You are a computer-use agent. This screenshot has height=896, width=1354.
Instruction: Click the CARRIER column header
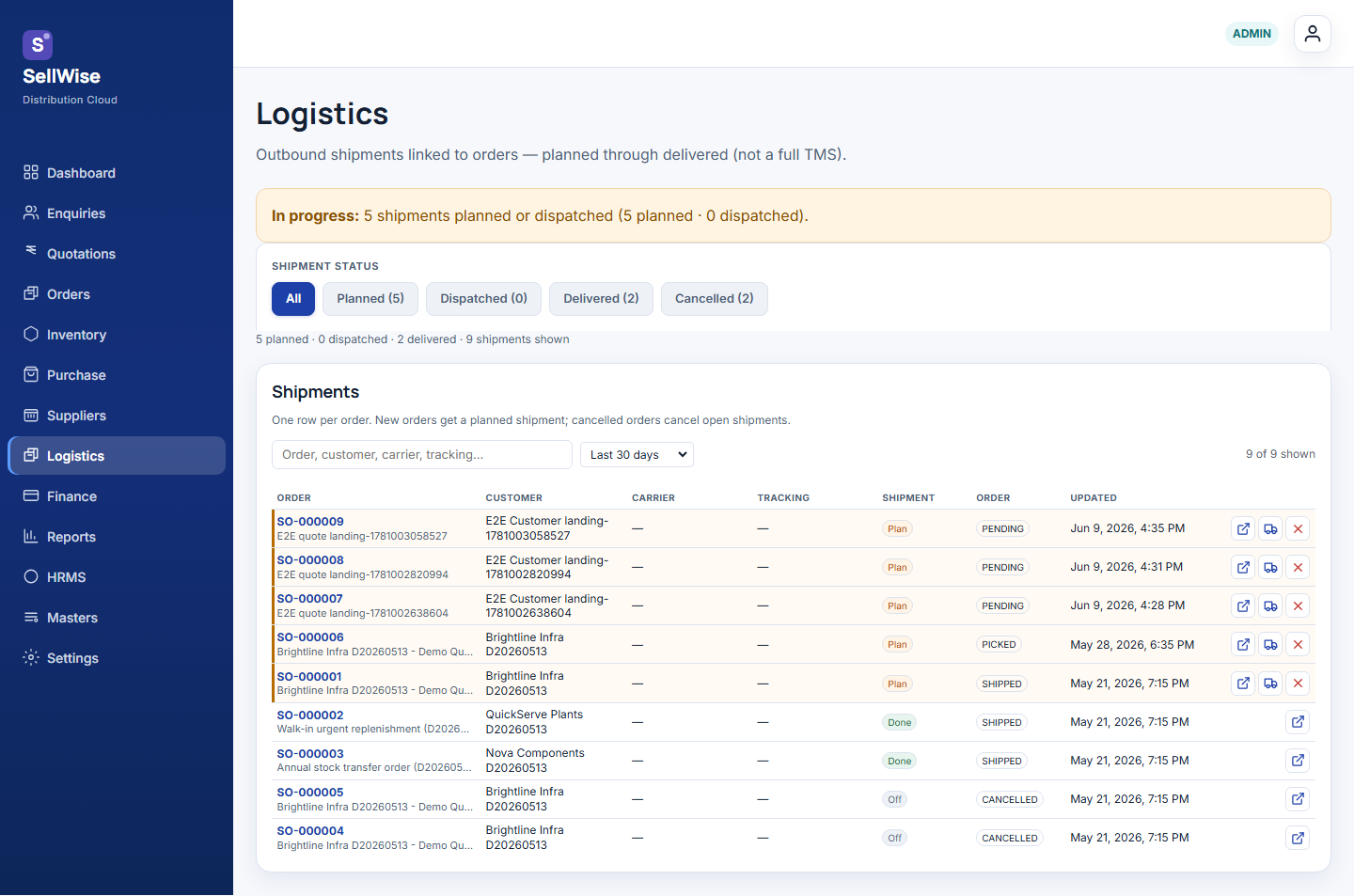tap(653, 498)
